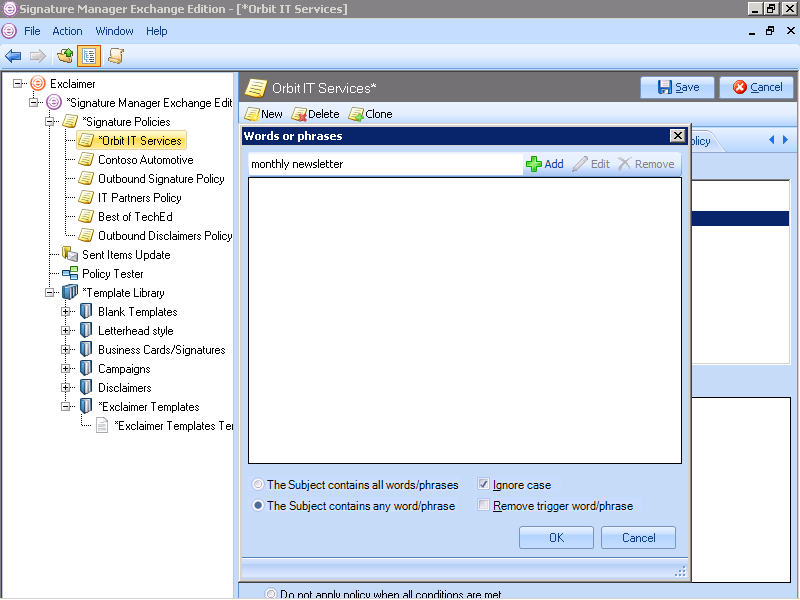Viewport: 800px width, 600px height.
Task: Click the dialog resize grip corner
Action: coord(680,571)
